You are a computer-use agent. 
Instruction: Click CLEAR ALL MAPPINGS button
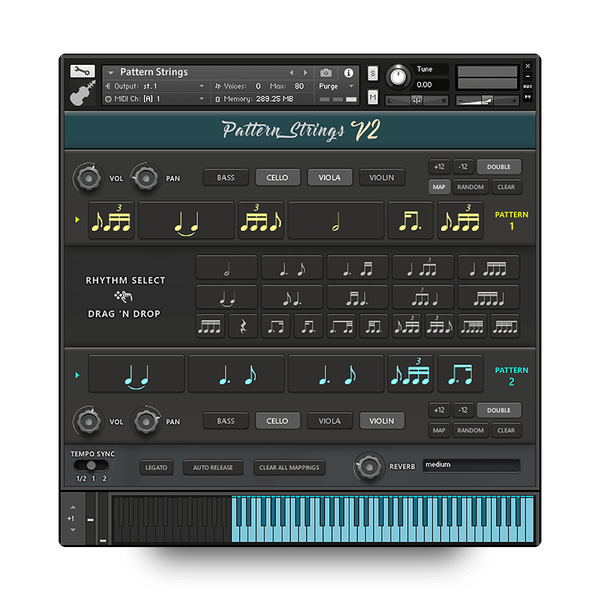tap(289, 467)
